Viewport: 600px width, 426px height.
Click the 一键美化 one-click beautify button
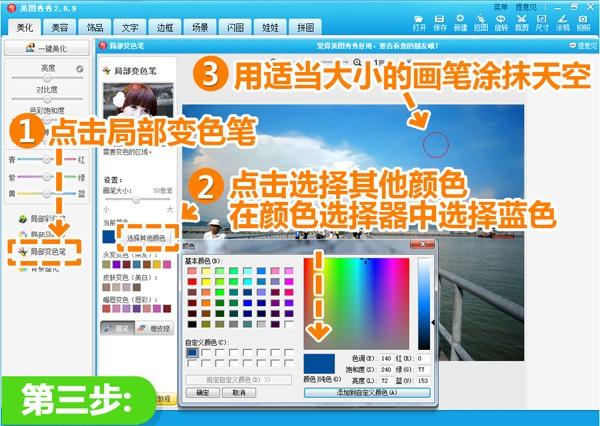point(47,48)
